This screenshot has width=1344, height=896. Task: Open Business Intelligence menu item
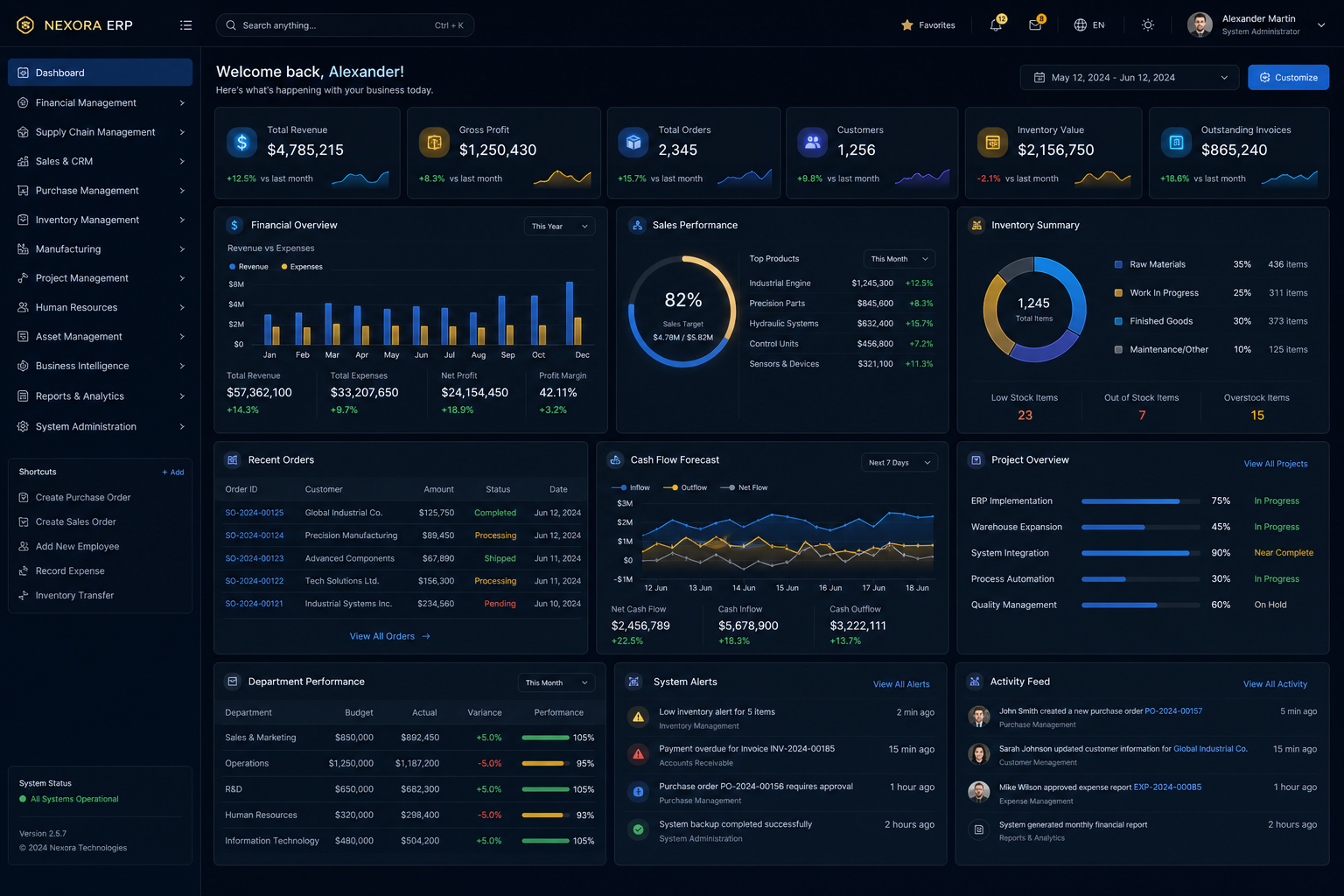point(100,366)
